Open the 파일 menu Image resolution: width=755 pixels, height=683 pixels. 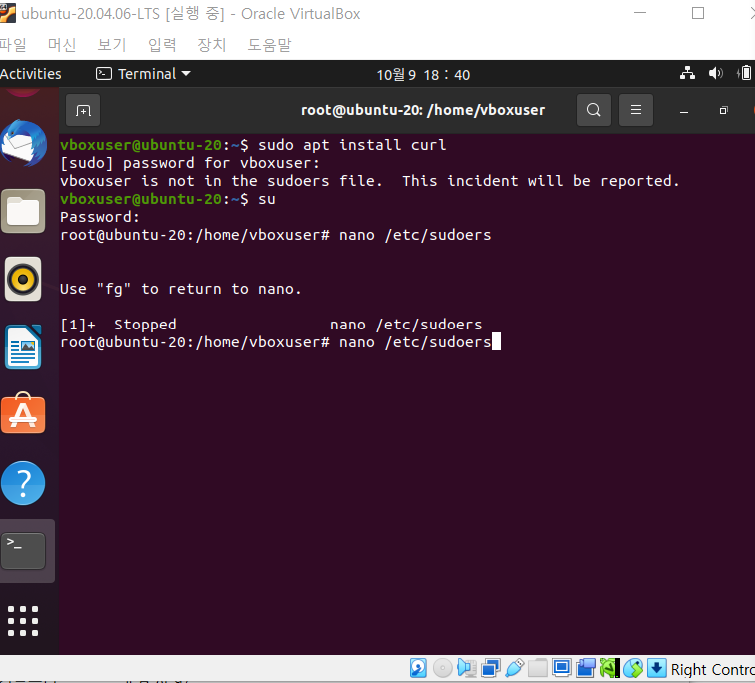tap(13, 45)
